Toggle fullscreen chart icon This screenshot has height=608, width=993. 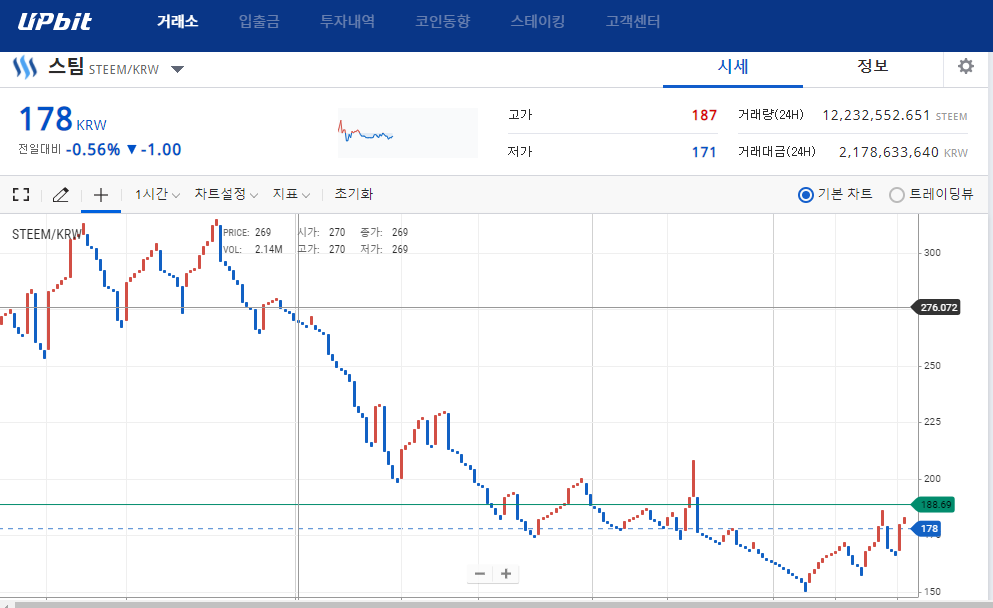point(21,194)
